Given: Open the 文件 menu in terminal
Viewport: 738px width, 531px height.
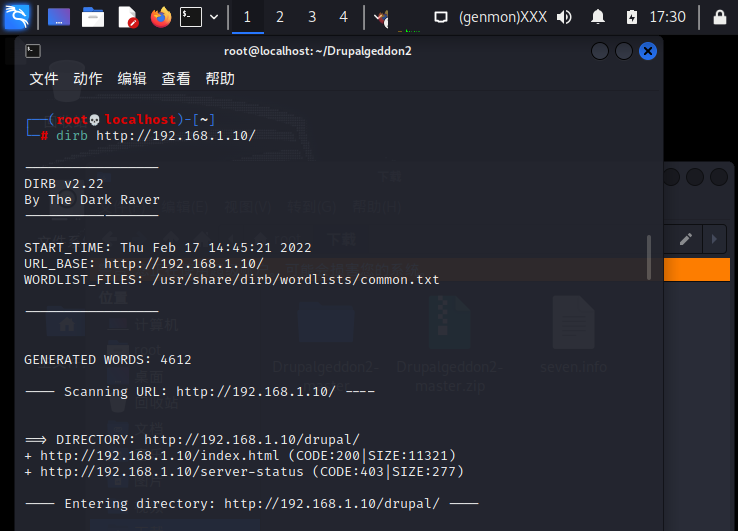Looking at the screenshot, I should tap(44, 79).
